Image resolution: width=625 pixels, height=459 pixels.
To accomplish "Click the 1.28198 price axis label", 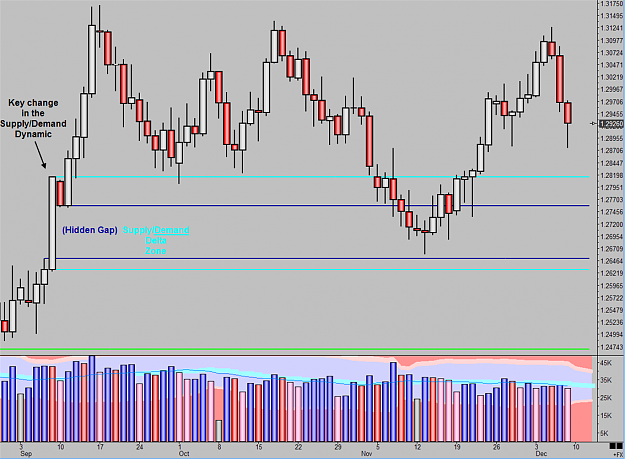I will coord(611,175).
